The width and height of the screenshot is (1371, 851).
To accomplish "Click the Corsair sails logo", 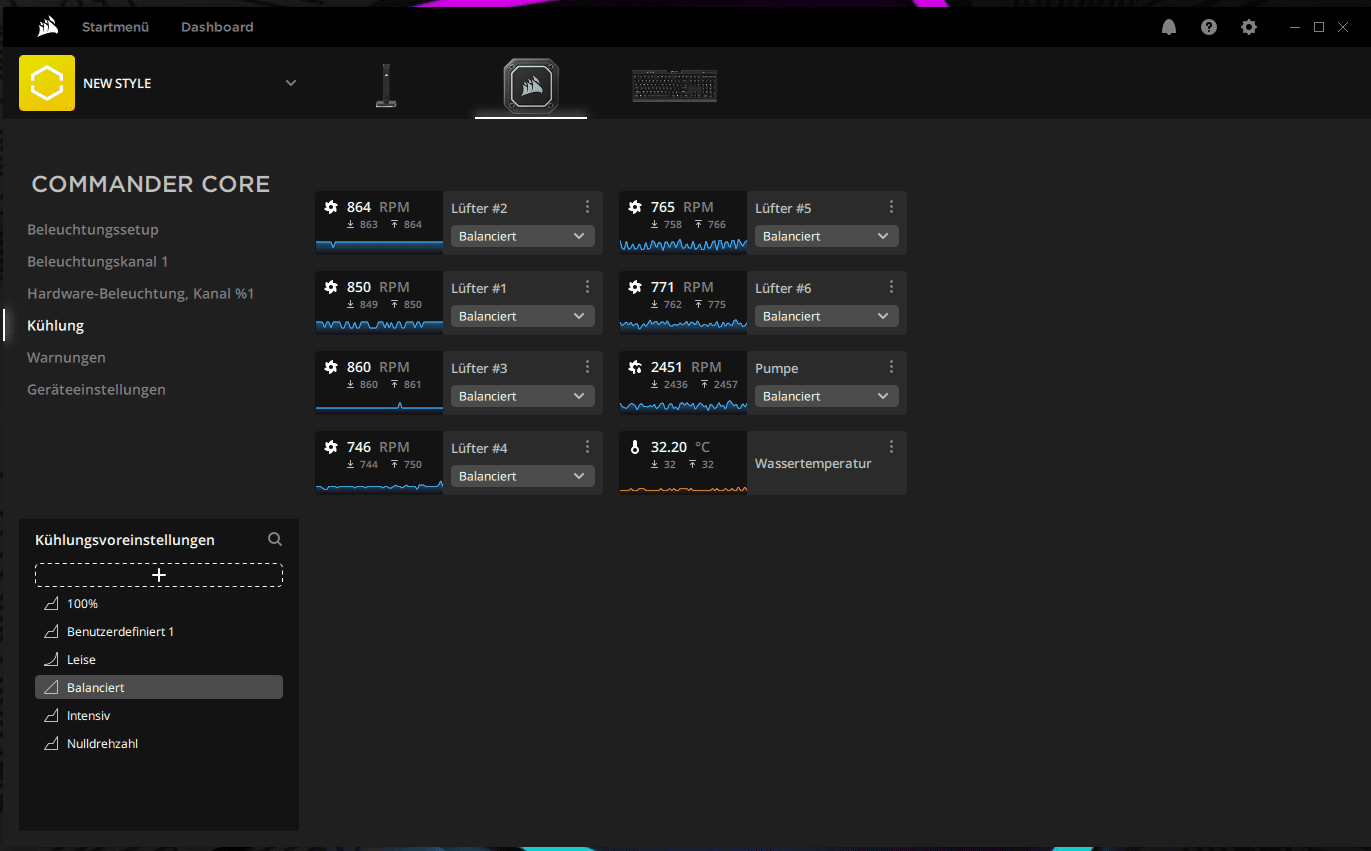I will coord(47,27).
